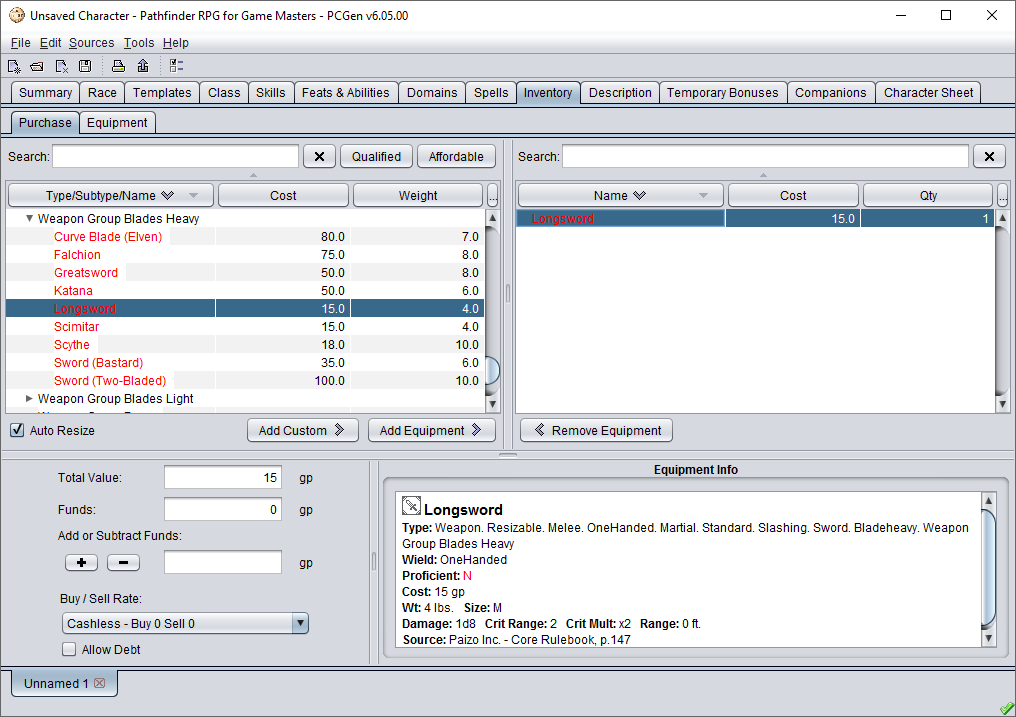This screenshot has width=1016, height=717.
Task: Collapse Weapon Group Blades Heavy node
Action: 29,218
